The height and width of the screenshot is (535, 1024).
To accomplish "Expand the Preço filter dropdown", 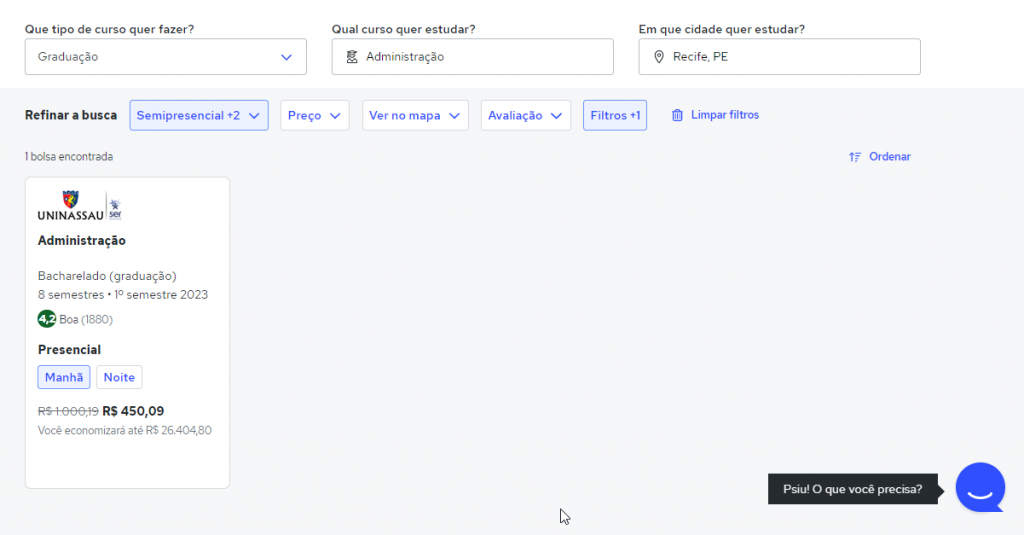I will click(314, 115).
